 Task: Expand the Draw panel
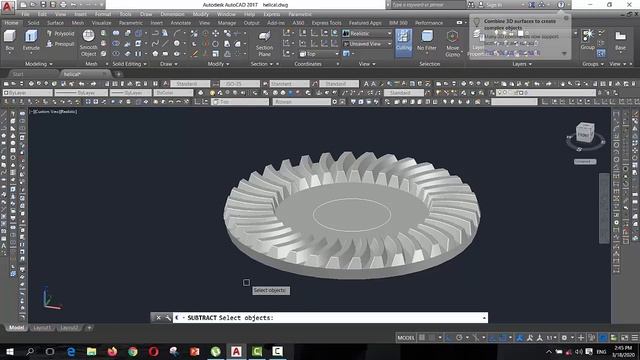click(x=169, y=64)
